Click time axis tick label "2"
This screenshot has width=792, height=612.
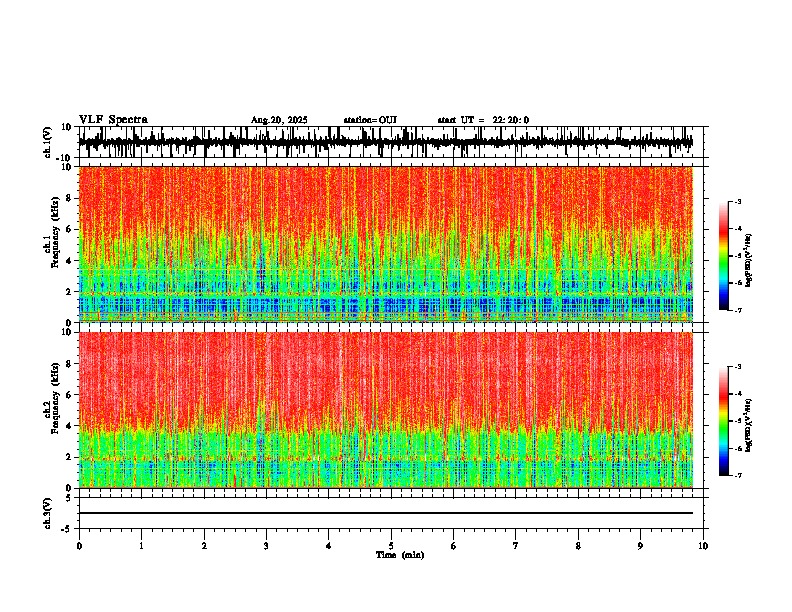point(204,546)
